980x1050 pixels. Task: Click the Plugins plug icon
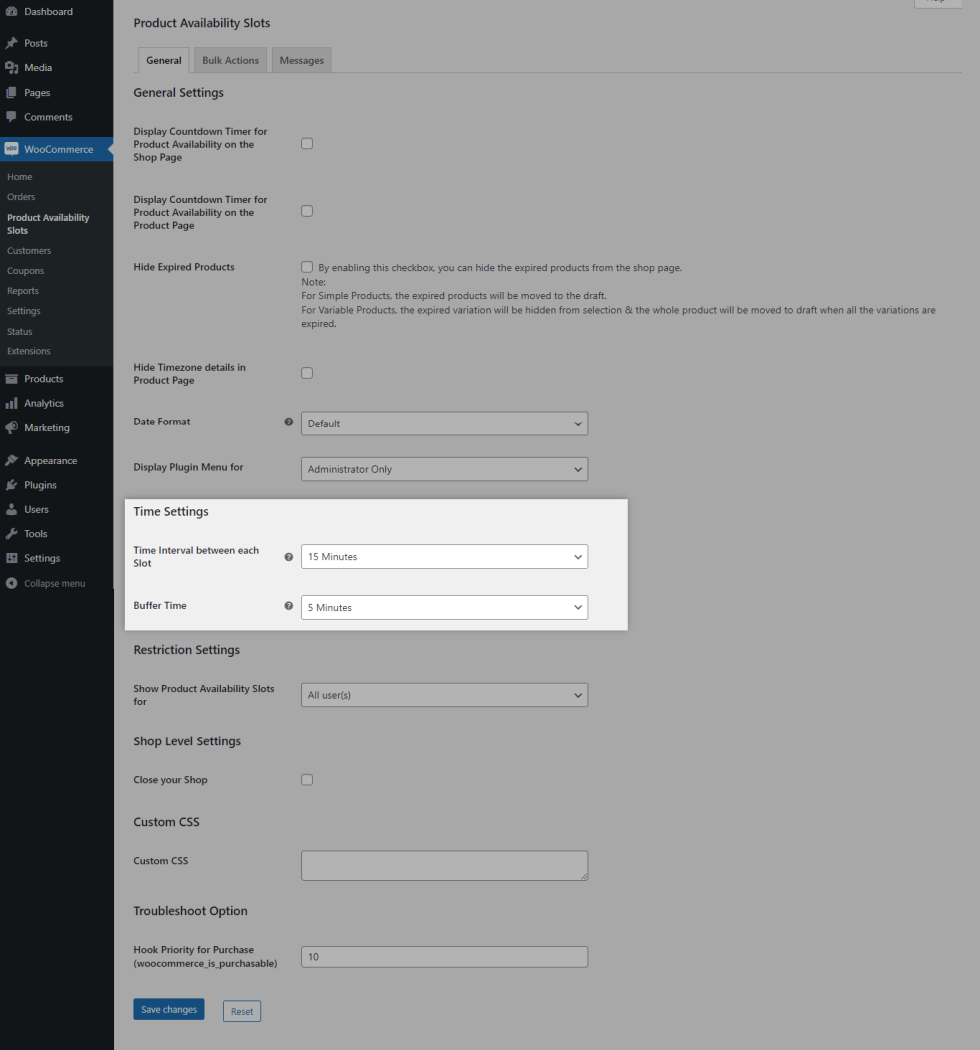[11, 485]
